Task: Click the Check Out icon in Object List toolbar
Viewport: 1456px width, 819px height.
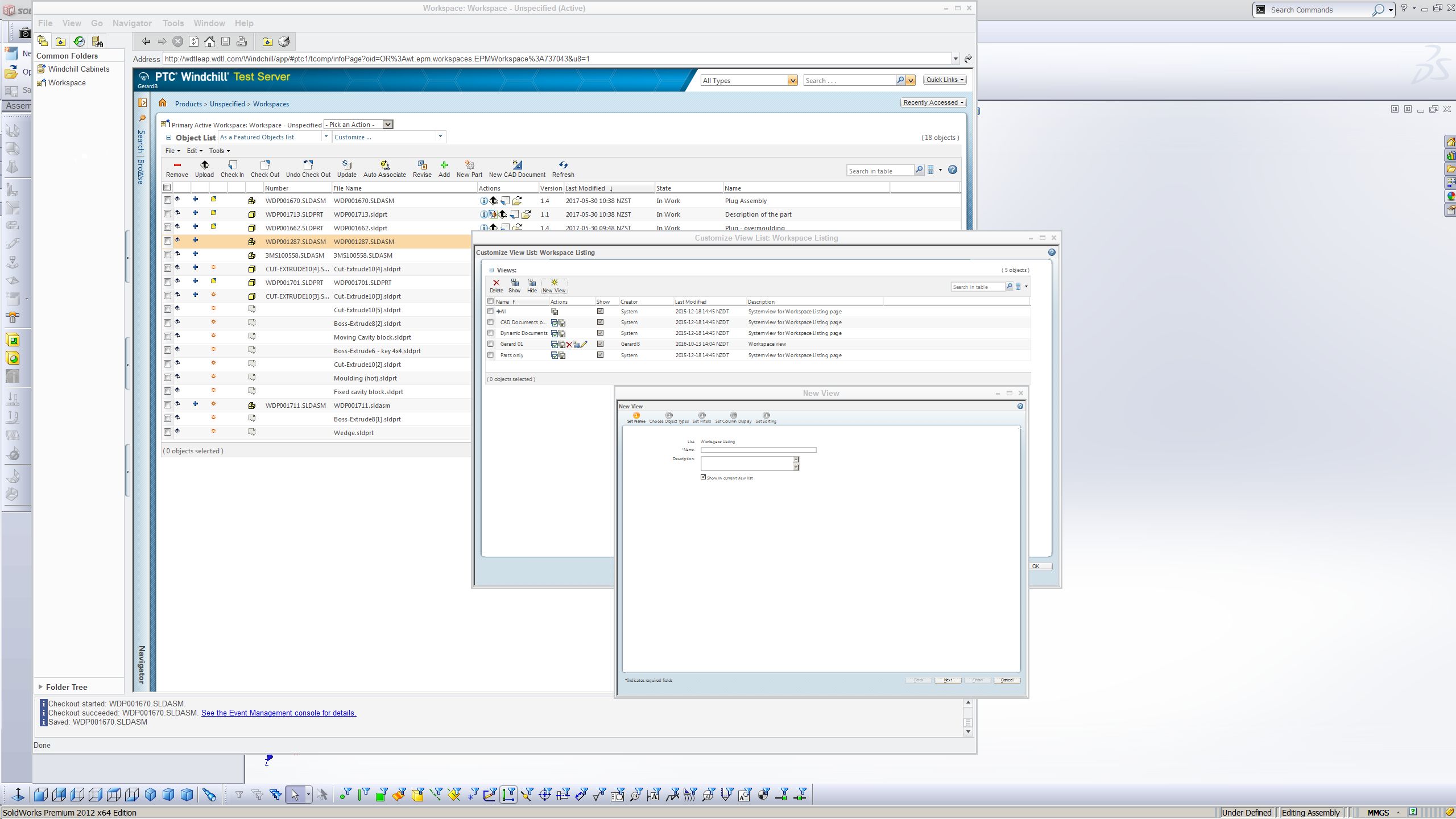Action: [x=264, y=167]
